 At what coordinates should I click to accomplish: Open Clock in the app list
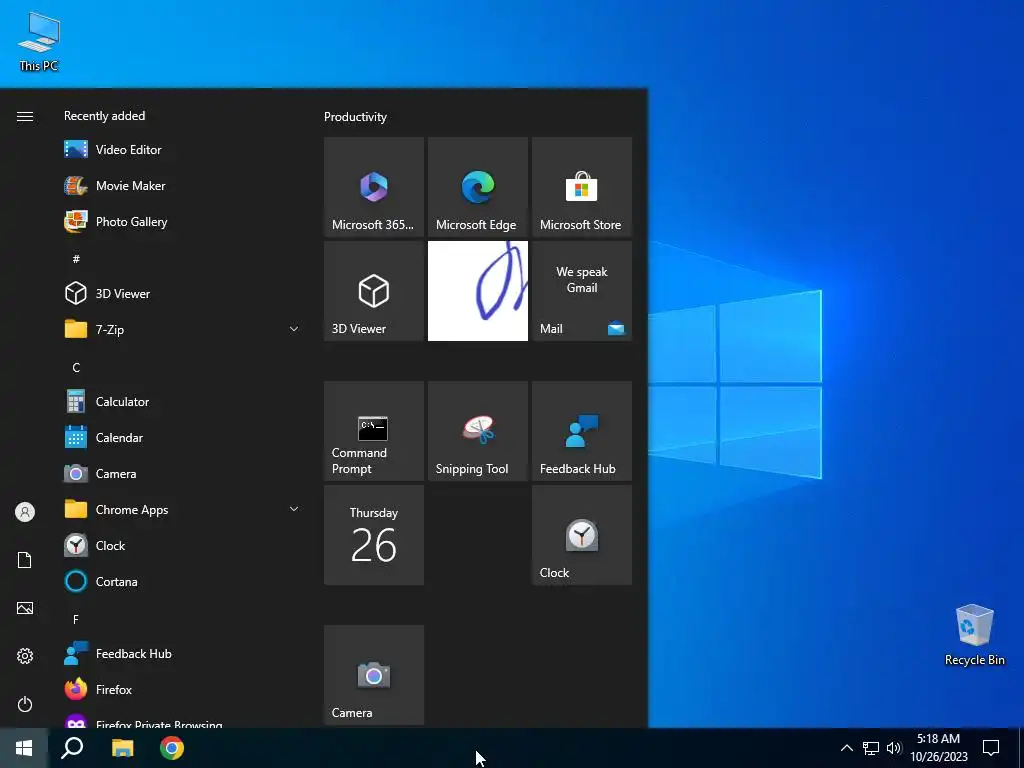(183, 545)
